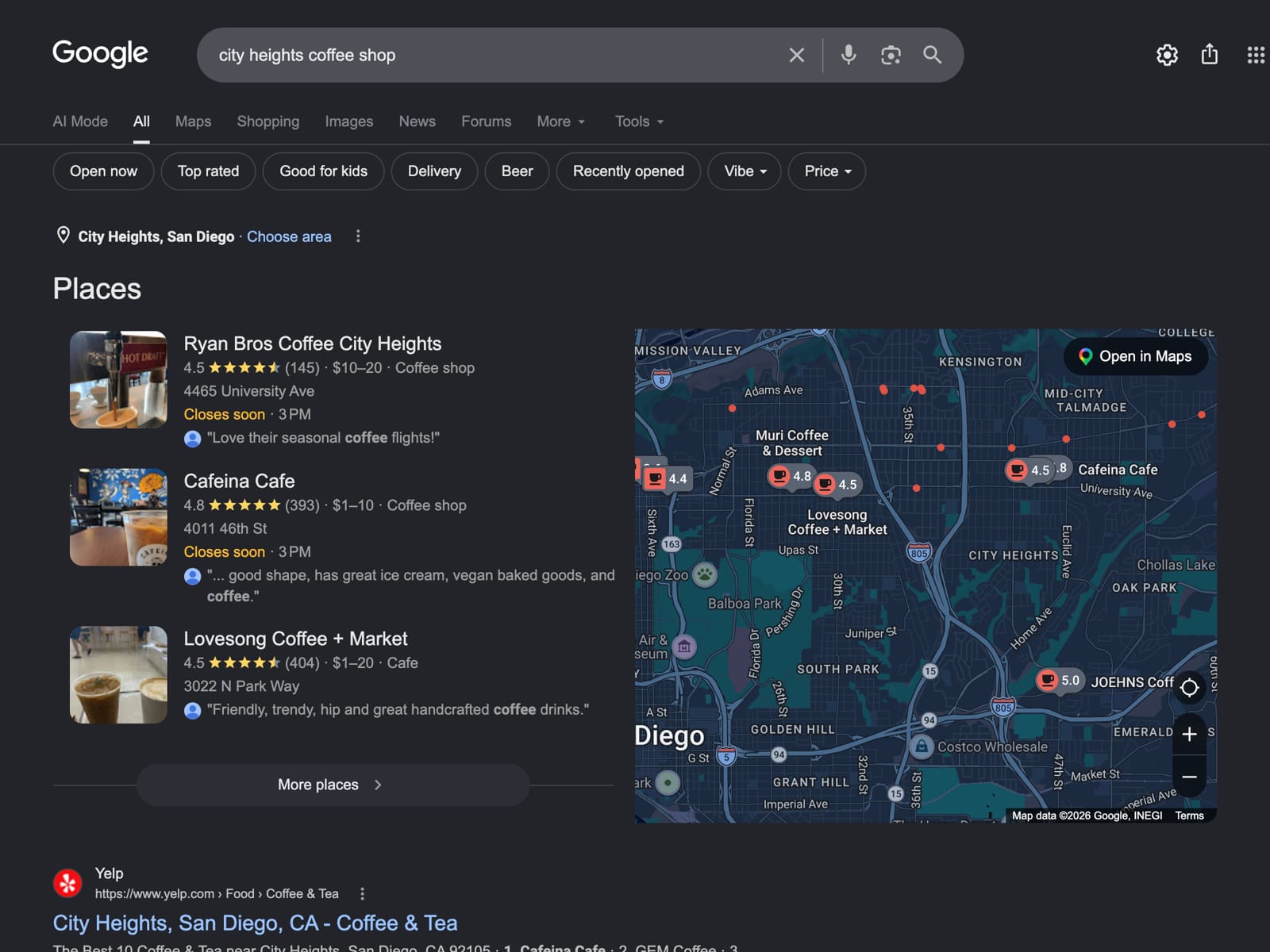Toggle the Good for kids filter
Image resolution: width=1270 pixels, height=952 pixels.
pos(323,171)
